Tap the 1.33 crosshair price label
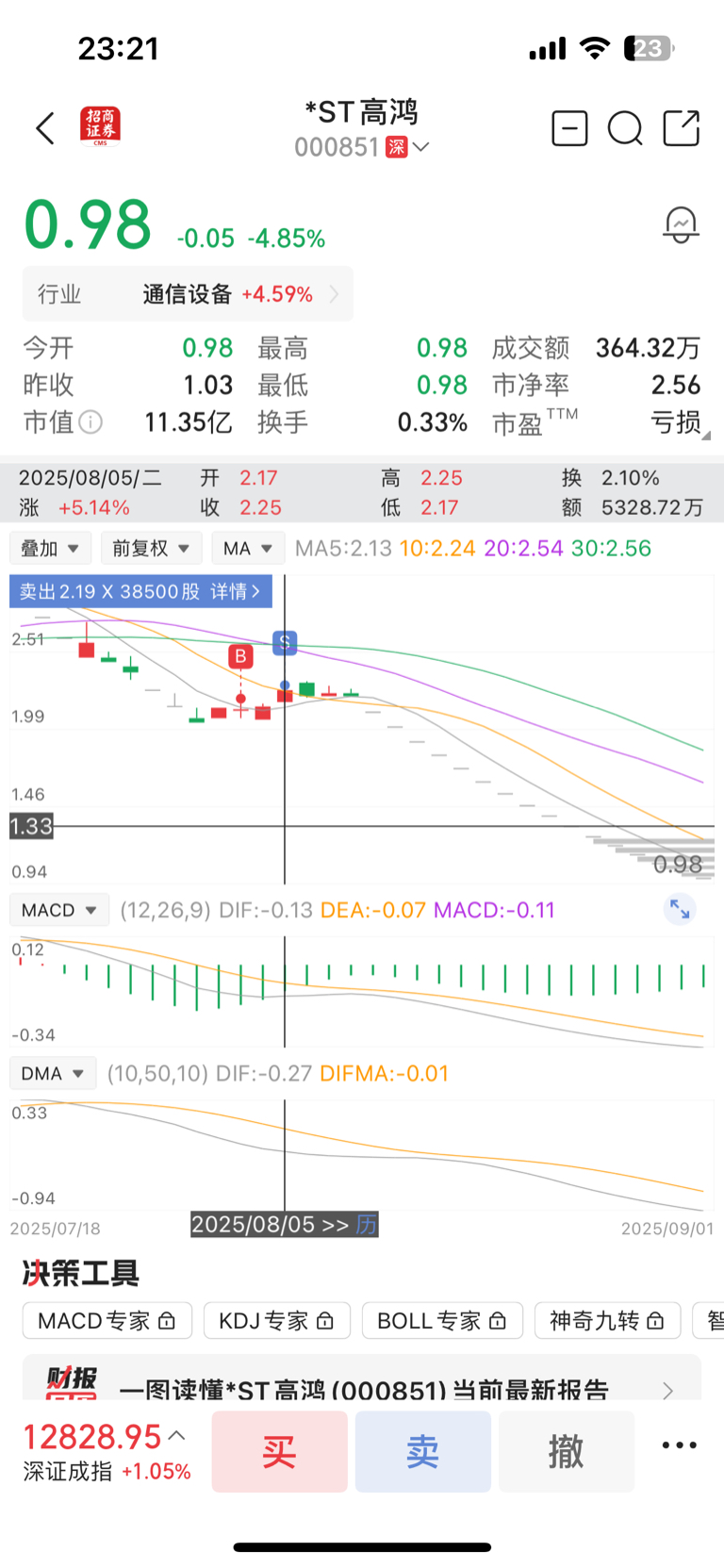The width and height of the screenshot is (724, 1568). (31, 827)
